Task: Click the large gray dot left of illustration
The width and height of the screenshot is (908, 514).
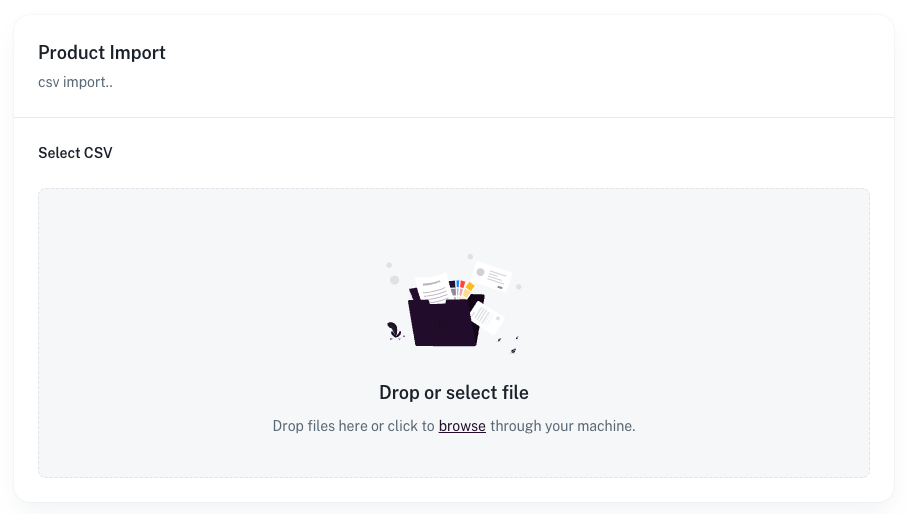Action: pos(394,280)
